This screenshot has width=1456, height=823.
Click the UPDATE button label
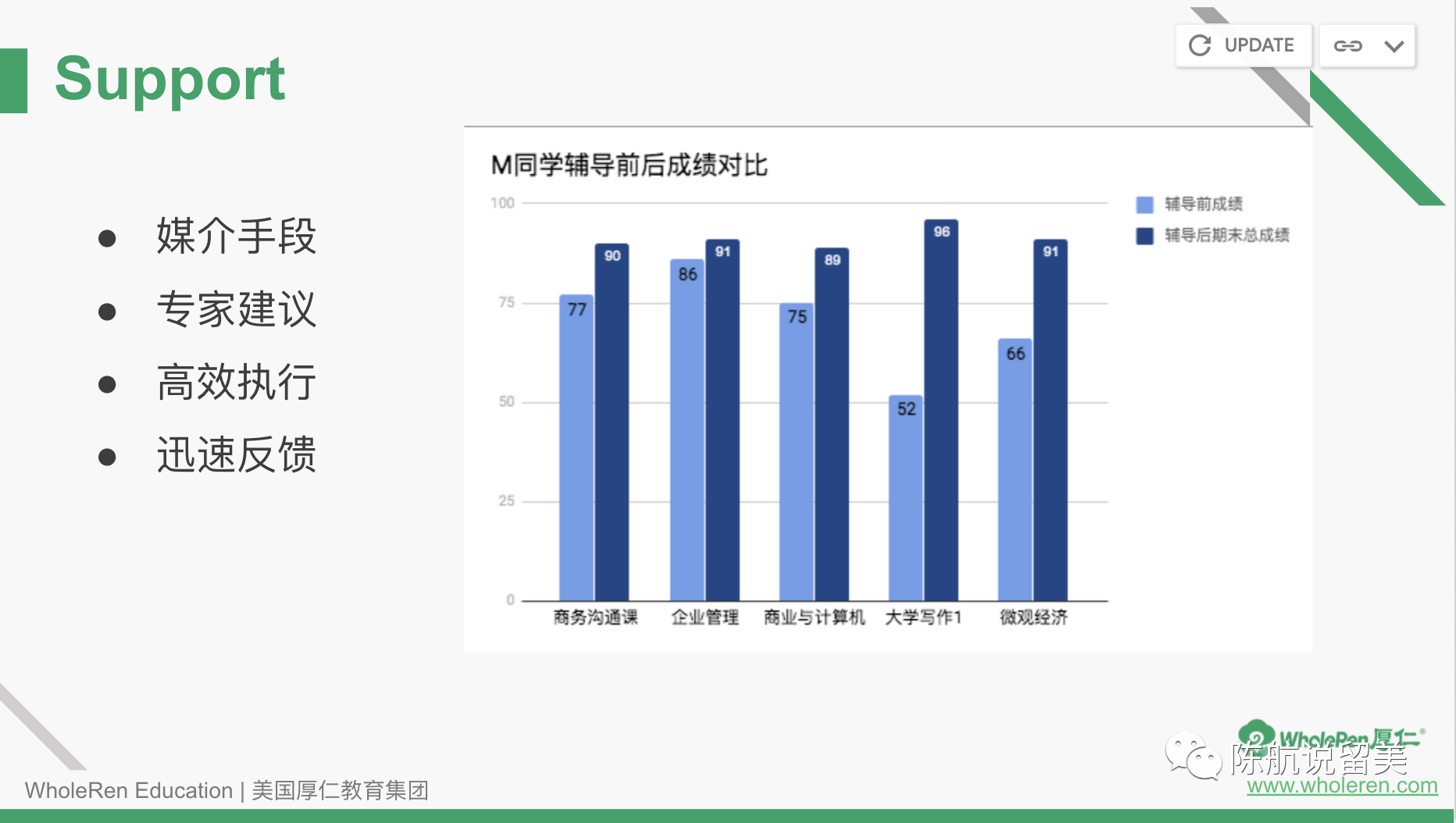pyautogui.click(x=1258, y=45)
